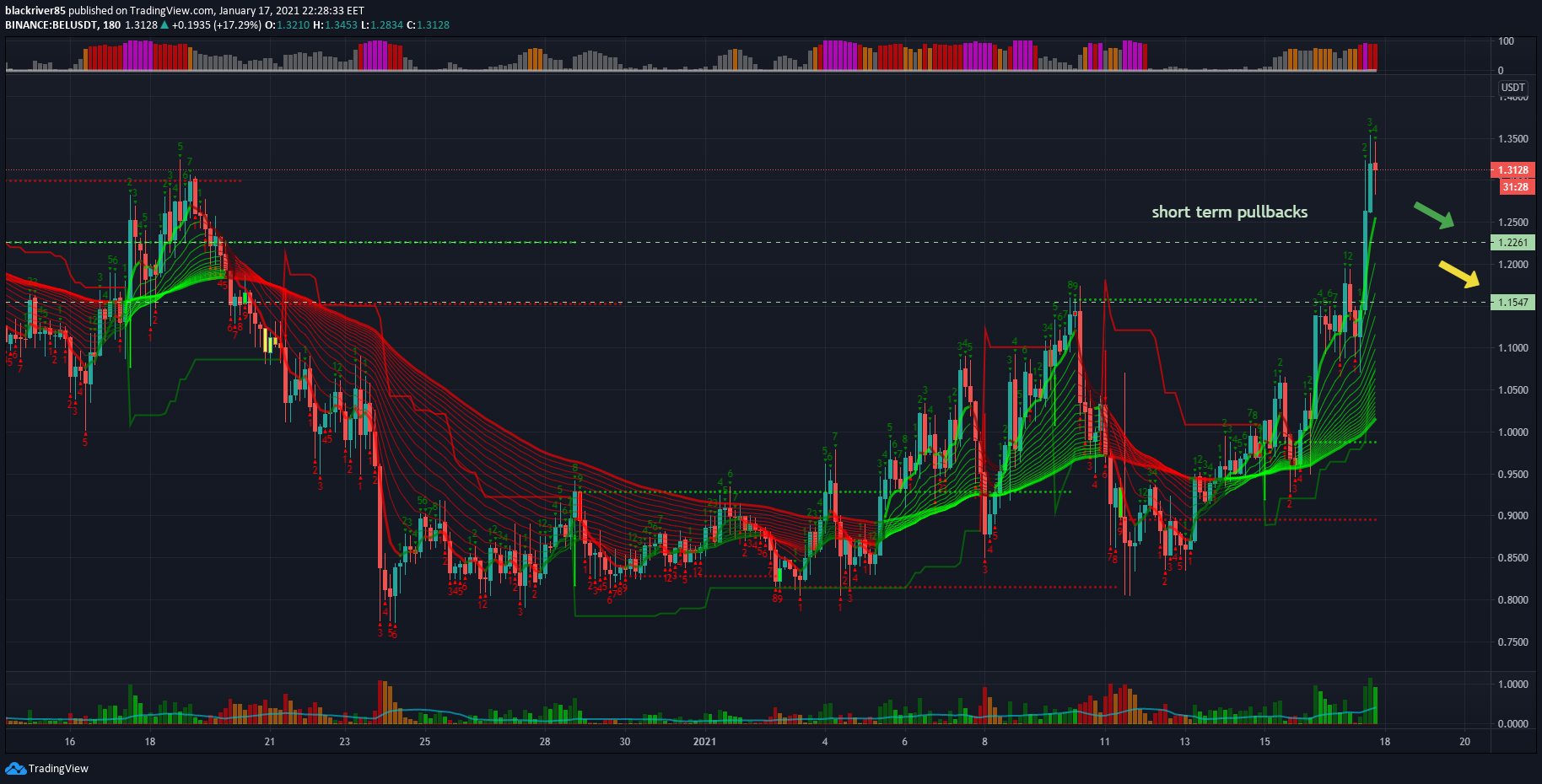Click the date label 8 on time axis

pos(984,742)
